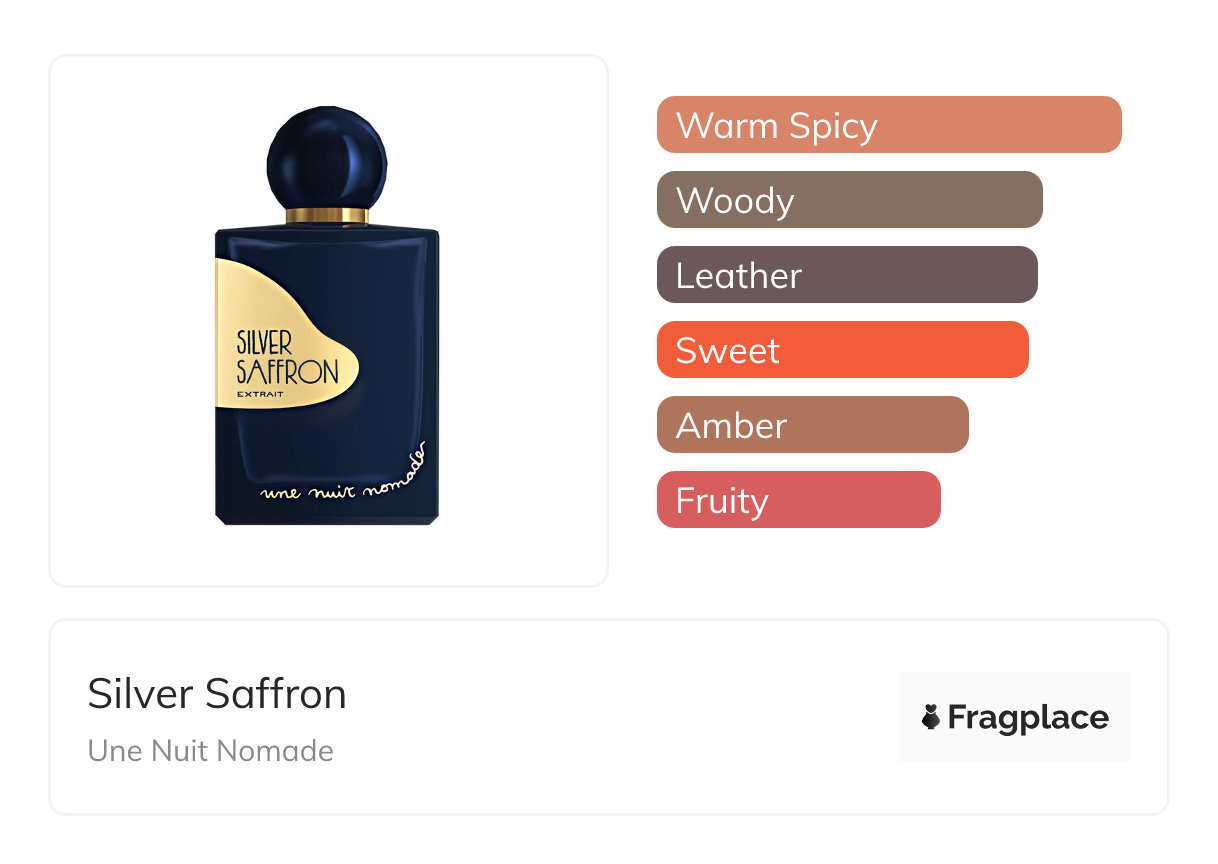
Task: Click the Leather accord bar
Action: click(847, 275)
